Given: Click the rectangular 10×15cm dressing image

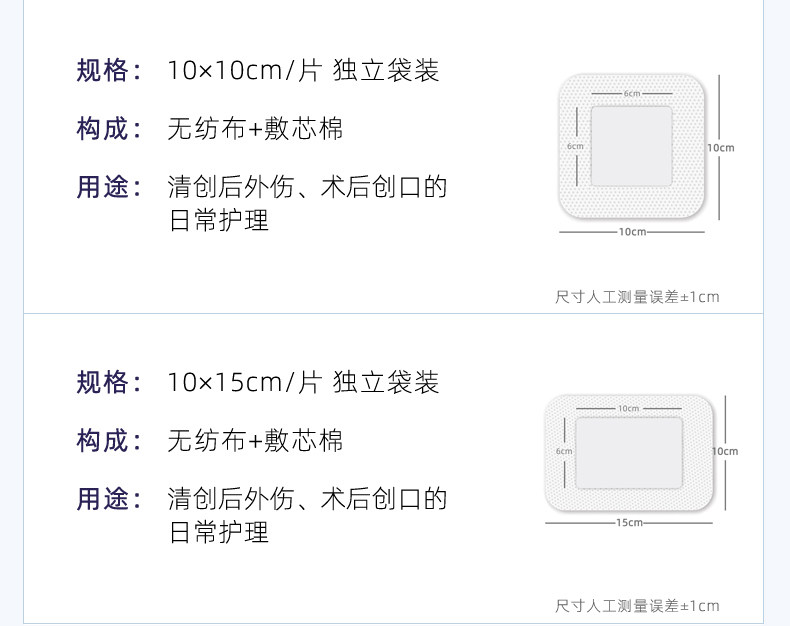Looking at the screenshot, I should [x=627, y=452].
